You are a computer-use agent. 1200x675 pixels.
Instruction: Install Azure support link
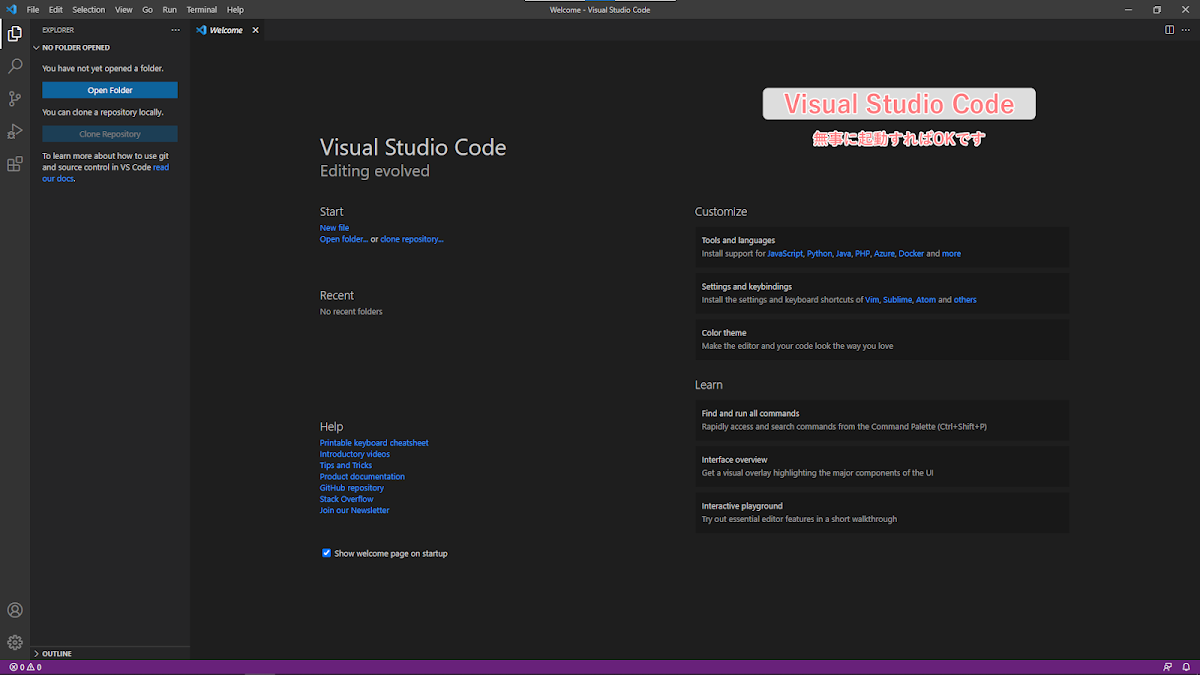[x=884, y=254]
